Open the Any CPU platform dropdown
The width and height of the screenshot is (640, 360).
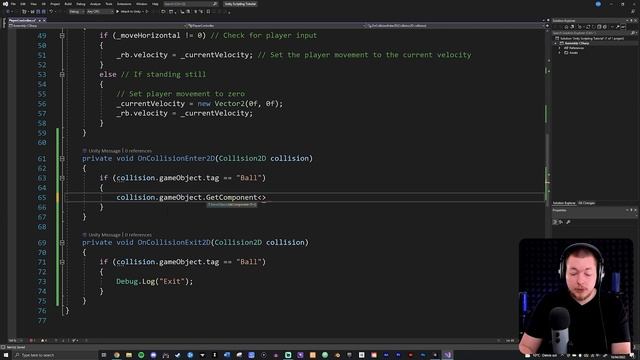pos(99,11)
